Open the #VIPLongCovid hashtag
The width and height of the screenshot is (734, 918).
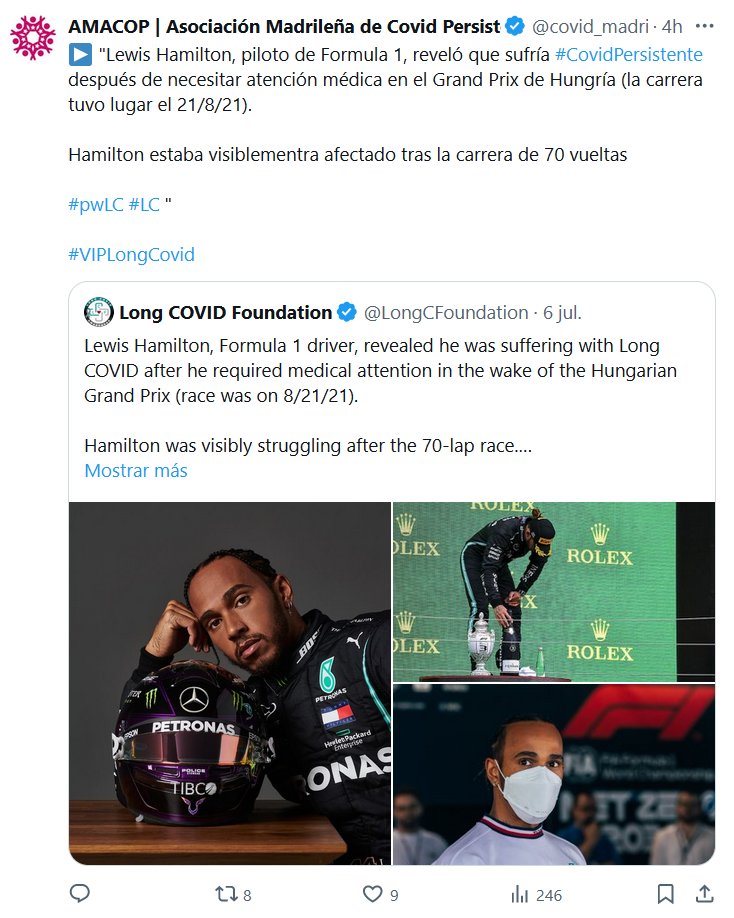[x=131, y=254]
